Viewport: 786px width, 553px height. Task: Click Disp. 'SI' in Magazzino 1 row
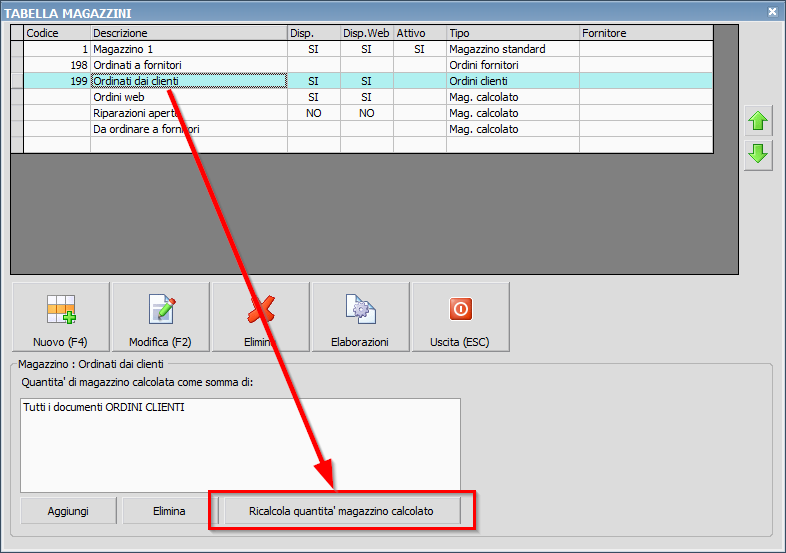pyautogui.click(x=314, y=49)
